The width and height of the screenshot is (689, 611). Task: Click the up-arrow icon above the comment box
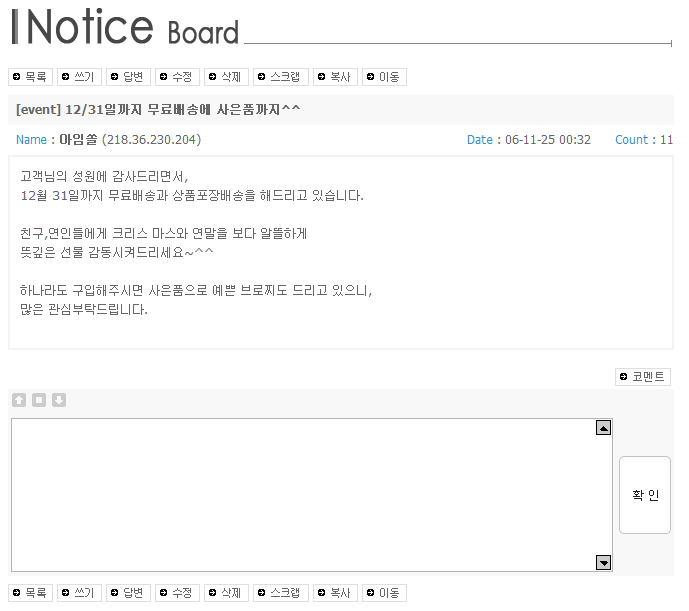click(x=19, y=400)
